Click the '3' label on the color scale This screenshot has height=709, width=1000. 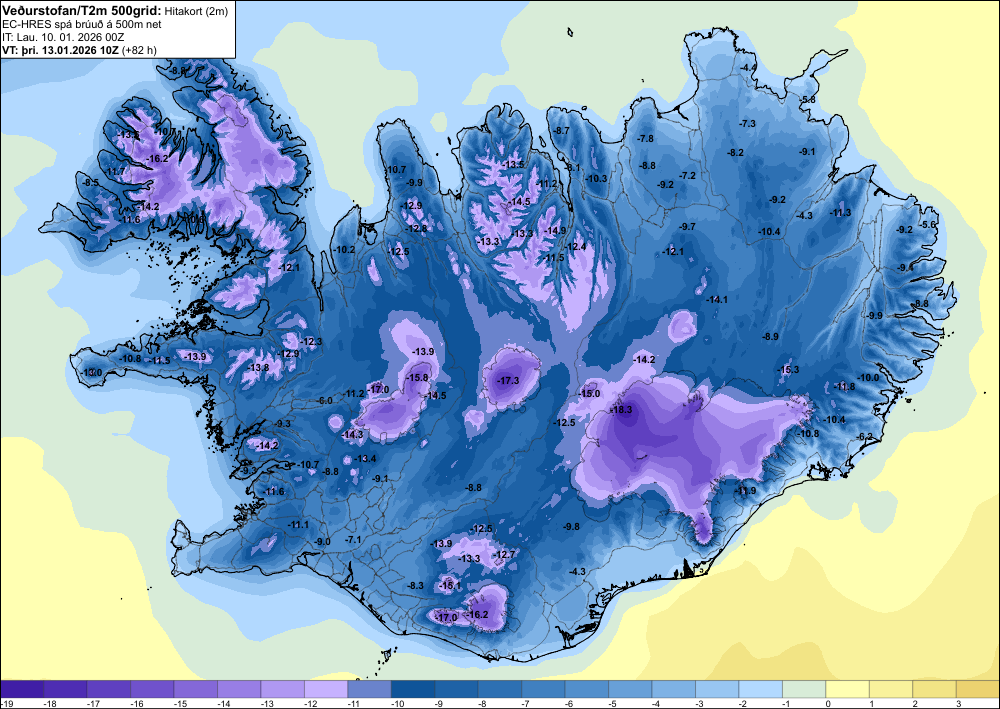coord(958,703)
